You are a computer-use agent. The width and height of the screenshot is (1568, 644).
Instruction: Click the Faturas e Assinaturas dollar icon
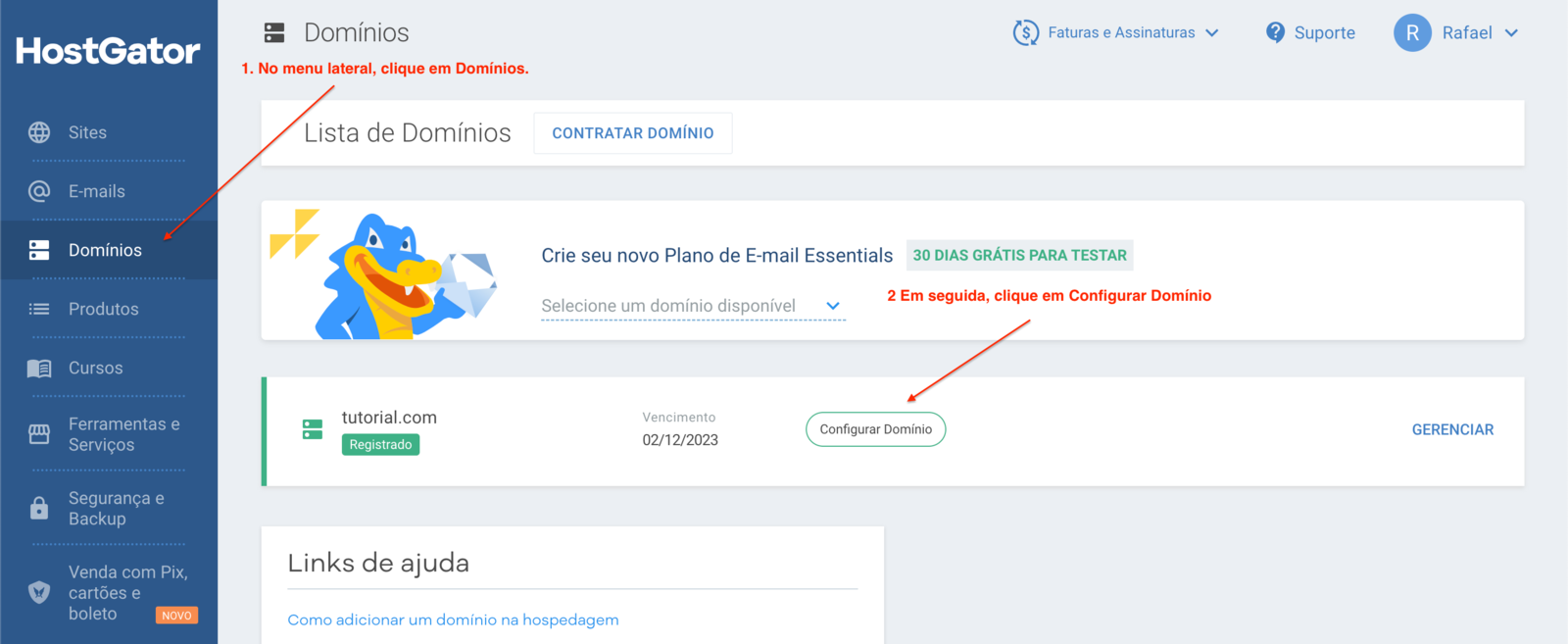(x=1025, y=32)
